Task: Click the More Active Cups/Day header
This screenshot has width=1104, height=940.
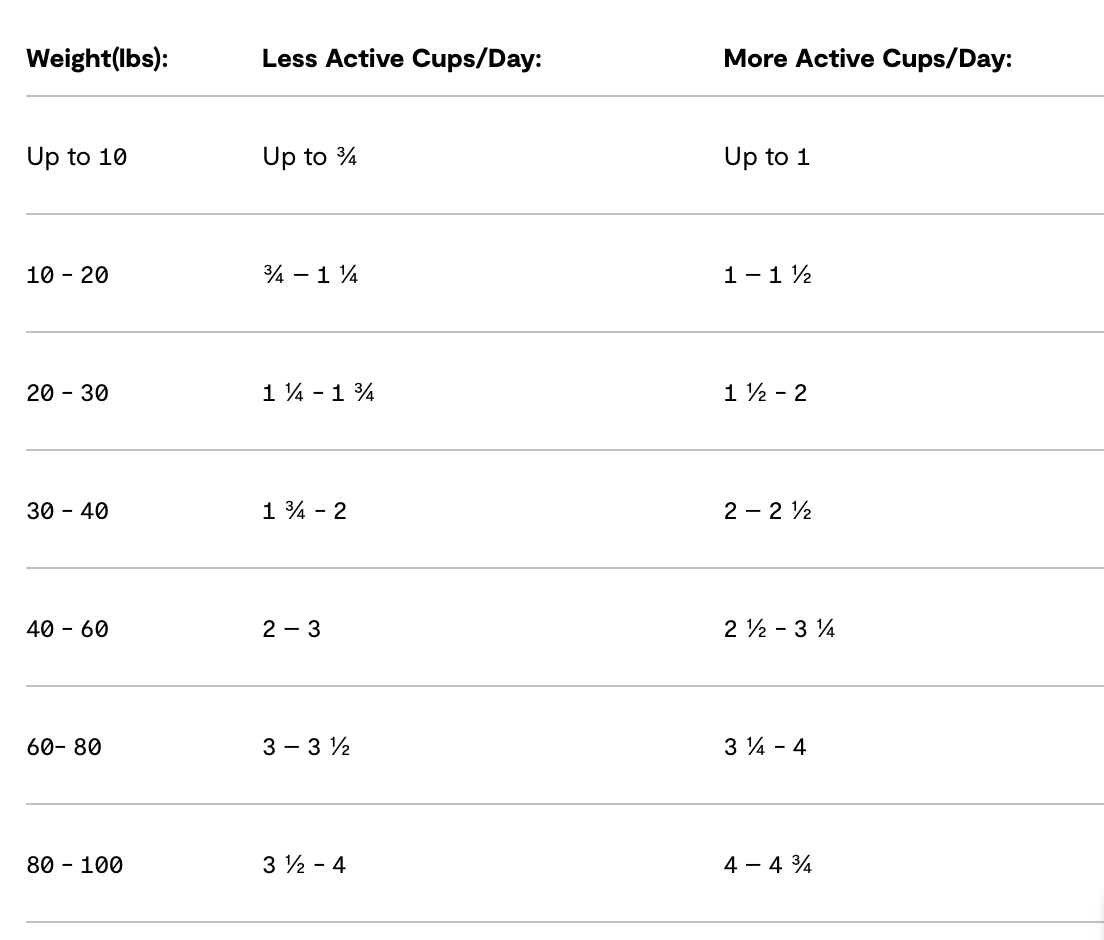Action: click(x=867, y=58)
